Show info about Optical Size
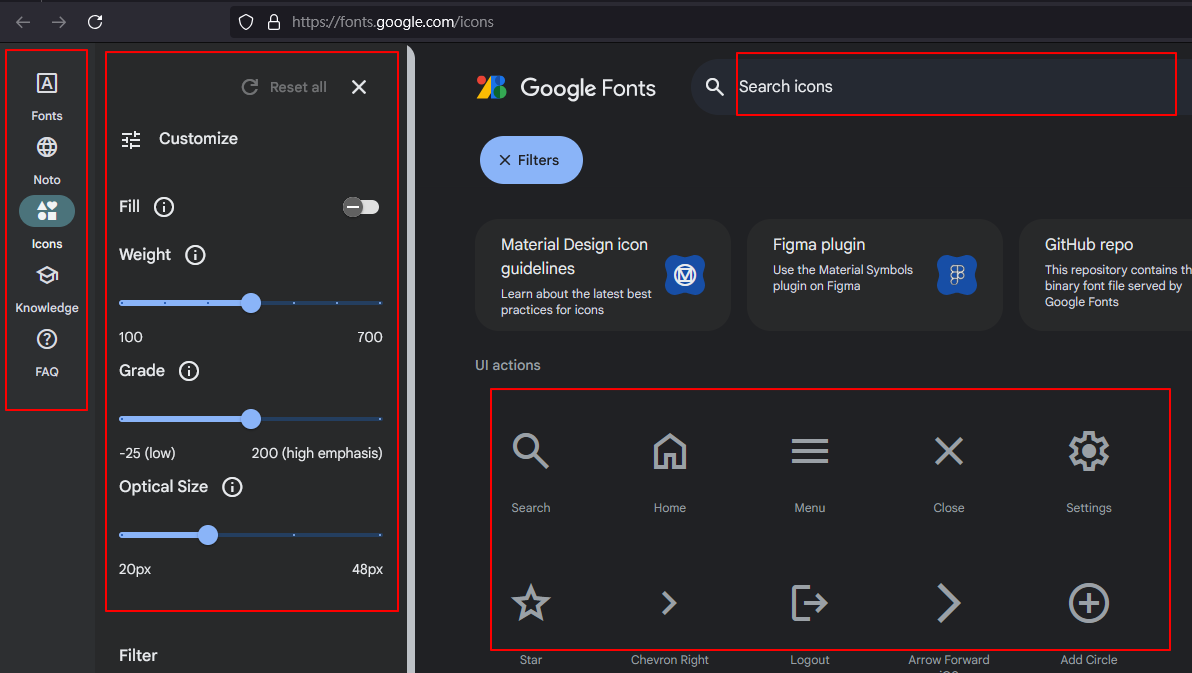 pos(232,487)
